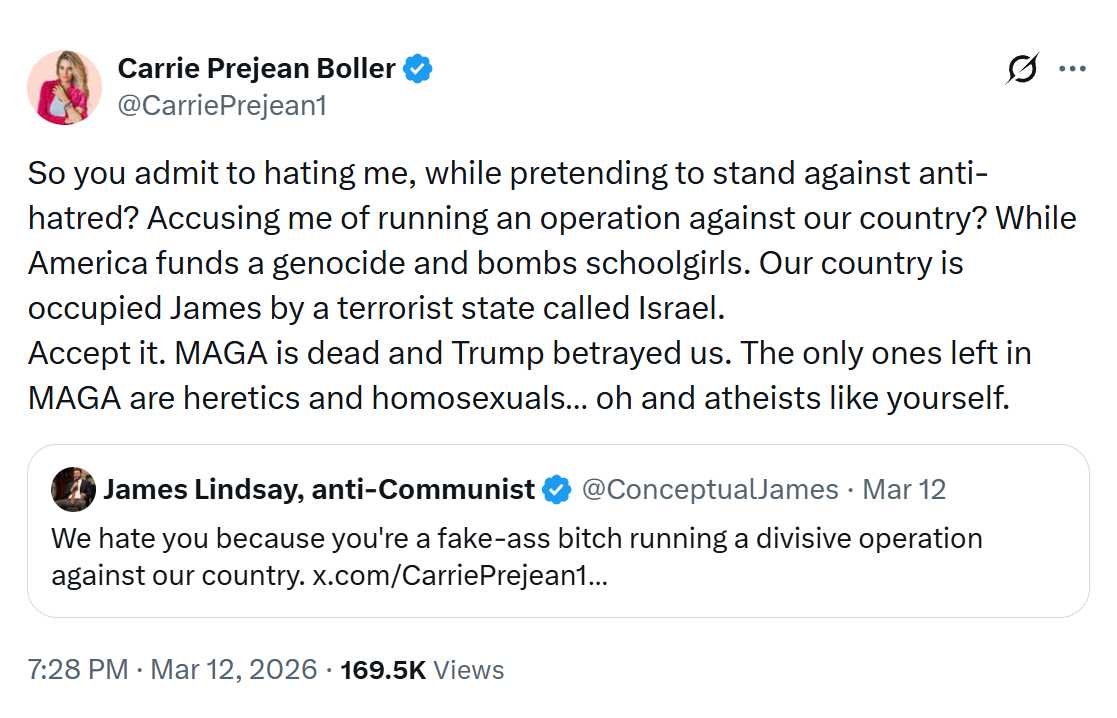
Task: Click the @CarriePrejean1 handle
Action: click(222, 106)
